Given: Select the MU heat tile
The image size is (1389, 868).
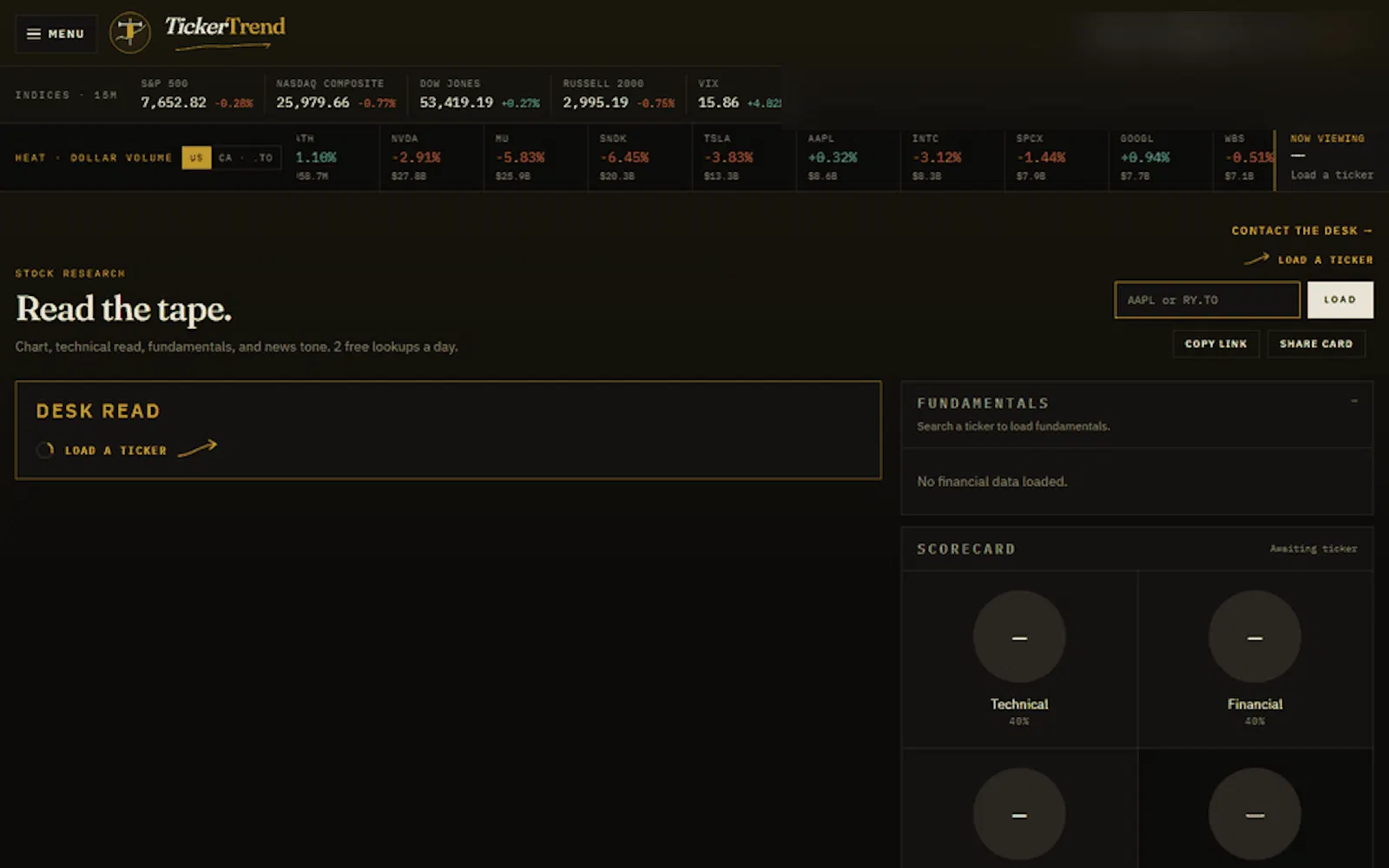Looking at the screenshot, I should point(536,158).
